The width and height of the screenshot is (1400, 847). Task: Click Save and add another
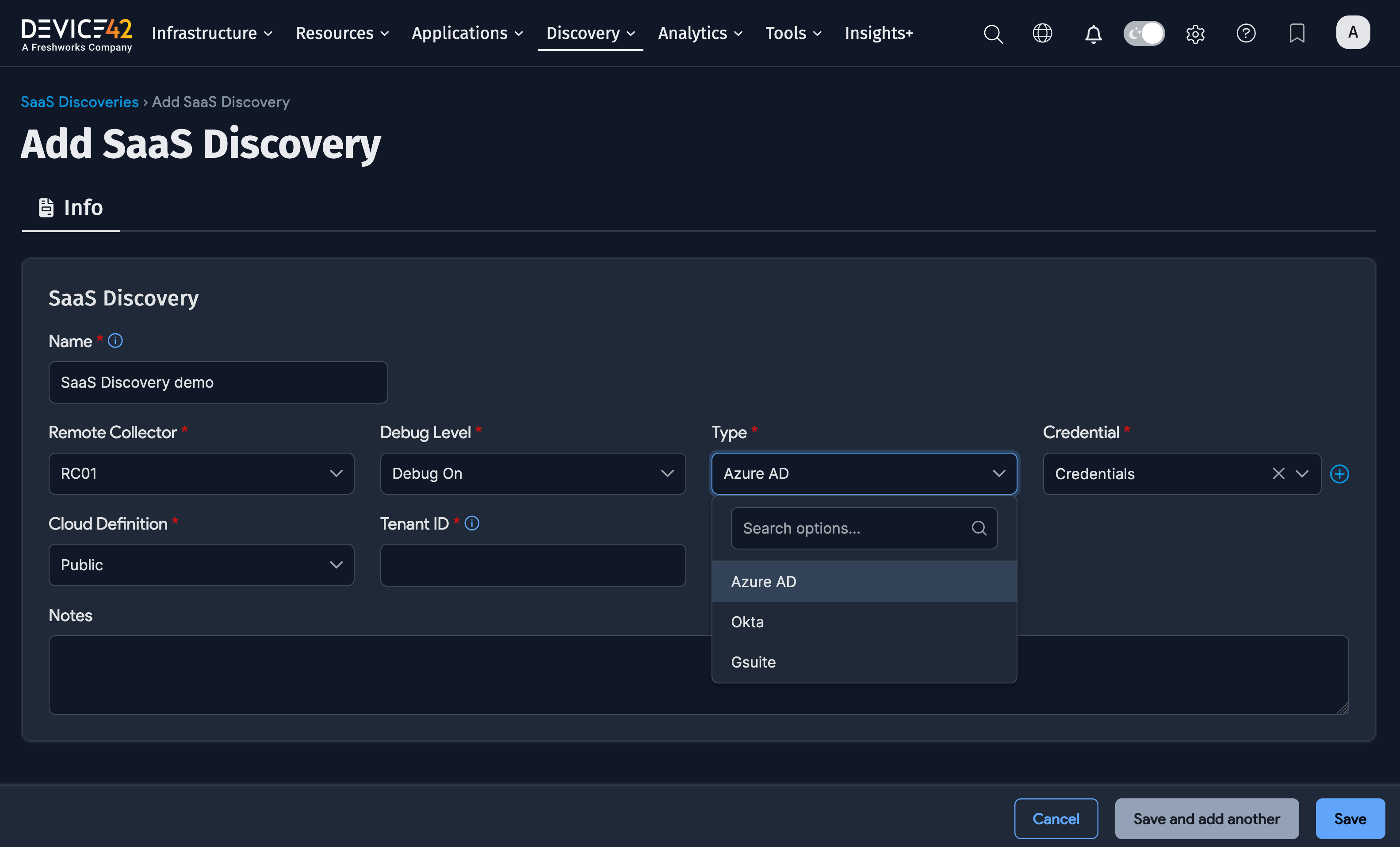point(1206,818)
